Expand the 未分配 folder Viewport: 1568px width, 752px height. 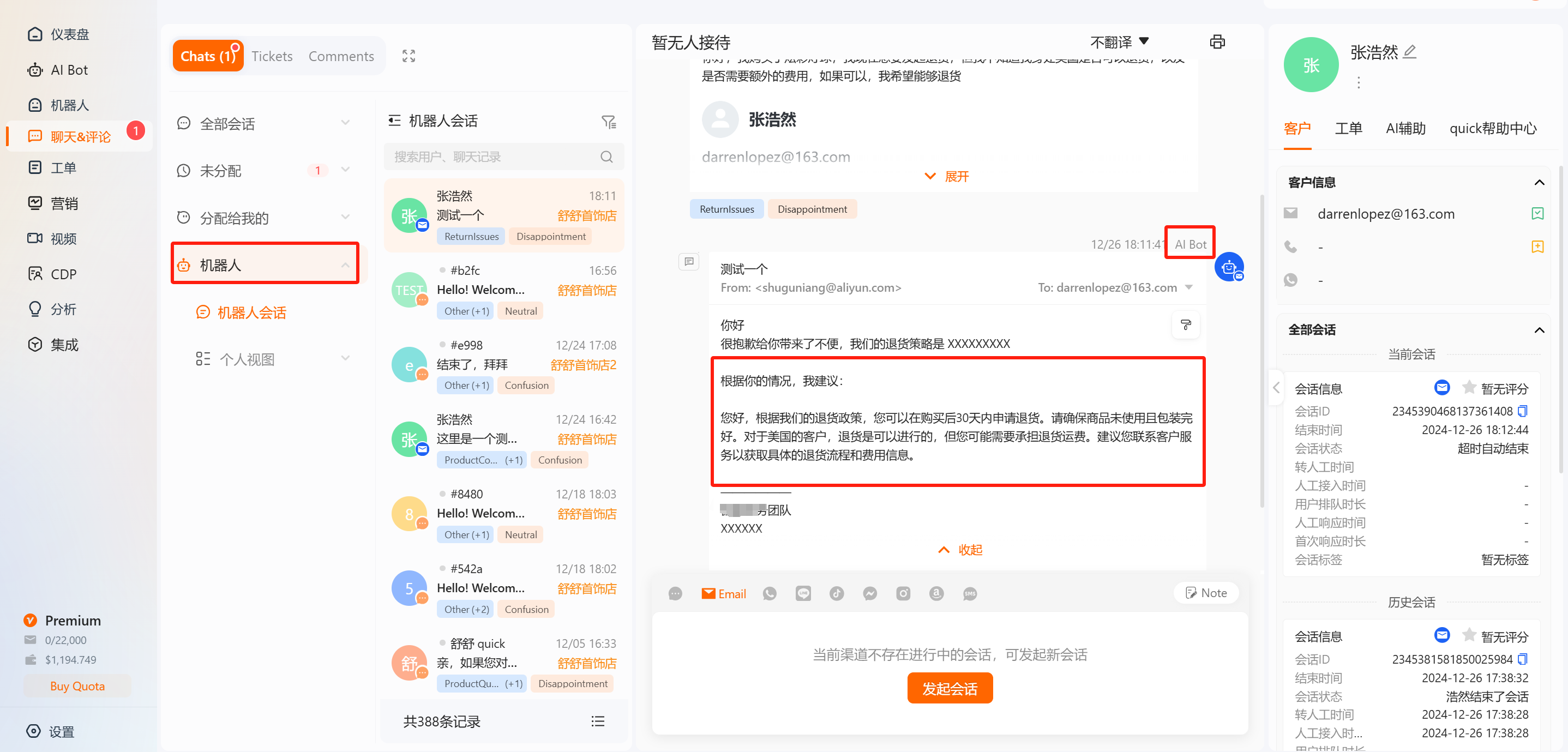coord(346,170)
